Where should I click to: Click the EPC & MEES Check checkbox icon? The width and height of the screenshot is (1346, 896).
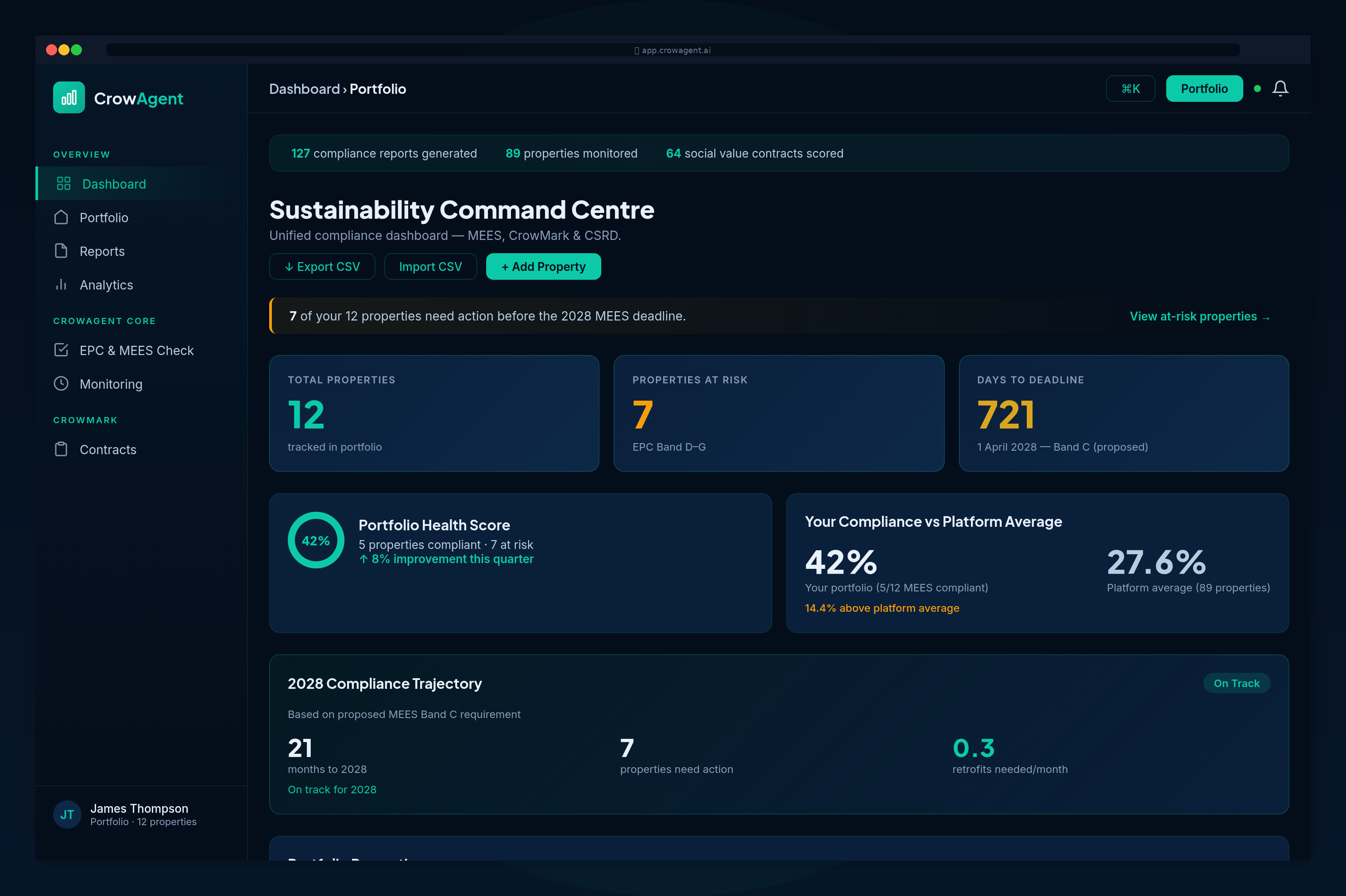pos(61,350)
